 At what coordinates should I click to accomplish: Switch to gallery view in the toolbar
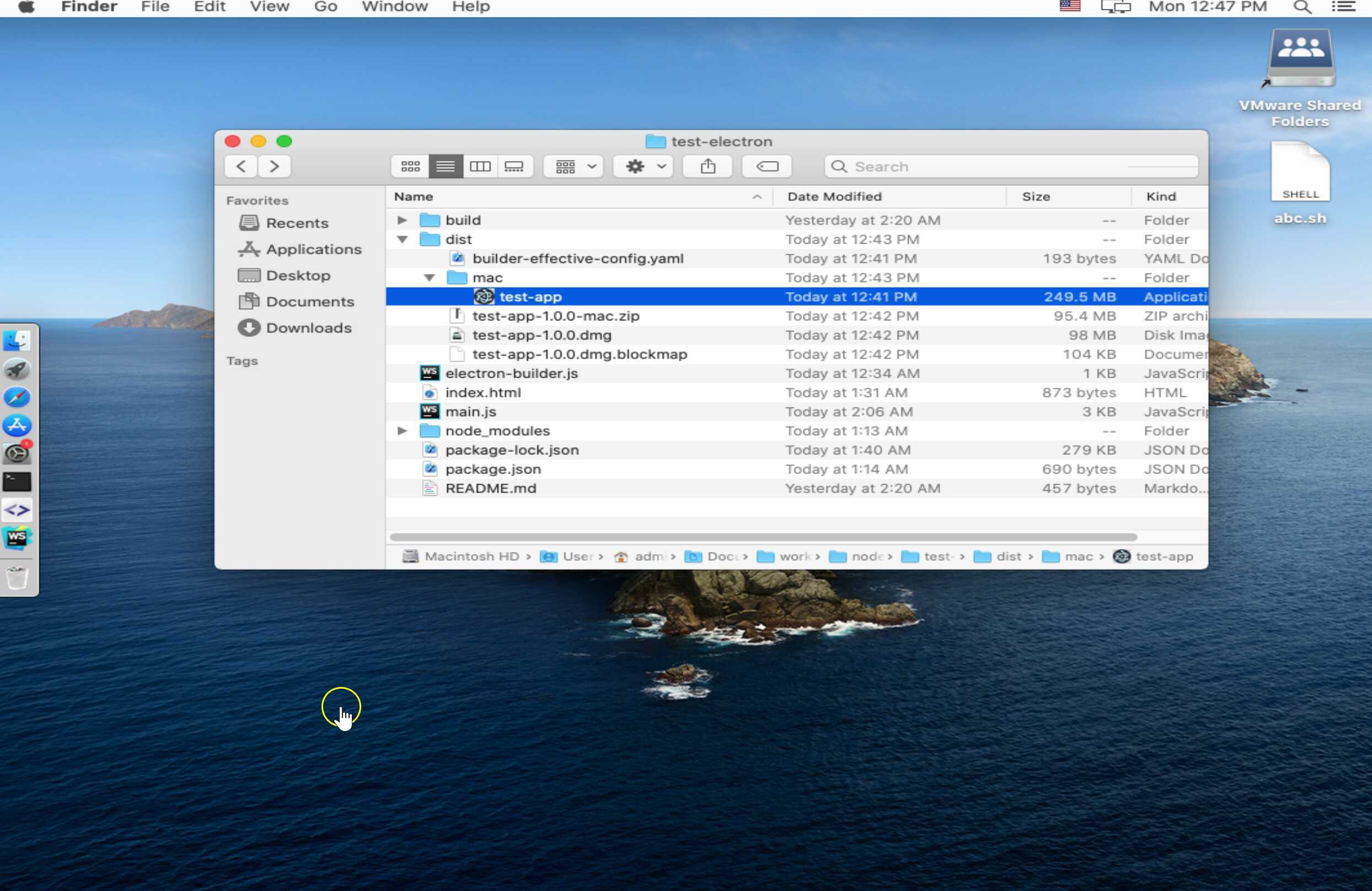tap(514, 166)
